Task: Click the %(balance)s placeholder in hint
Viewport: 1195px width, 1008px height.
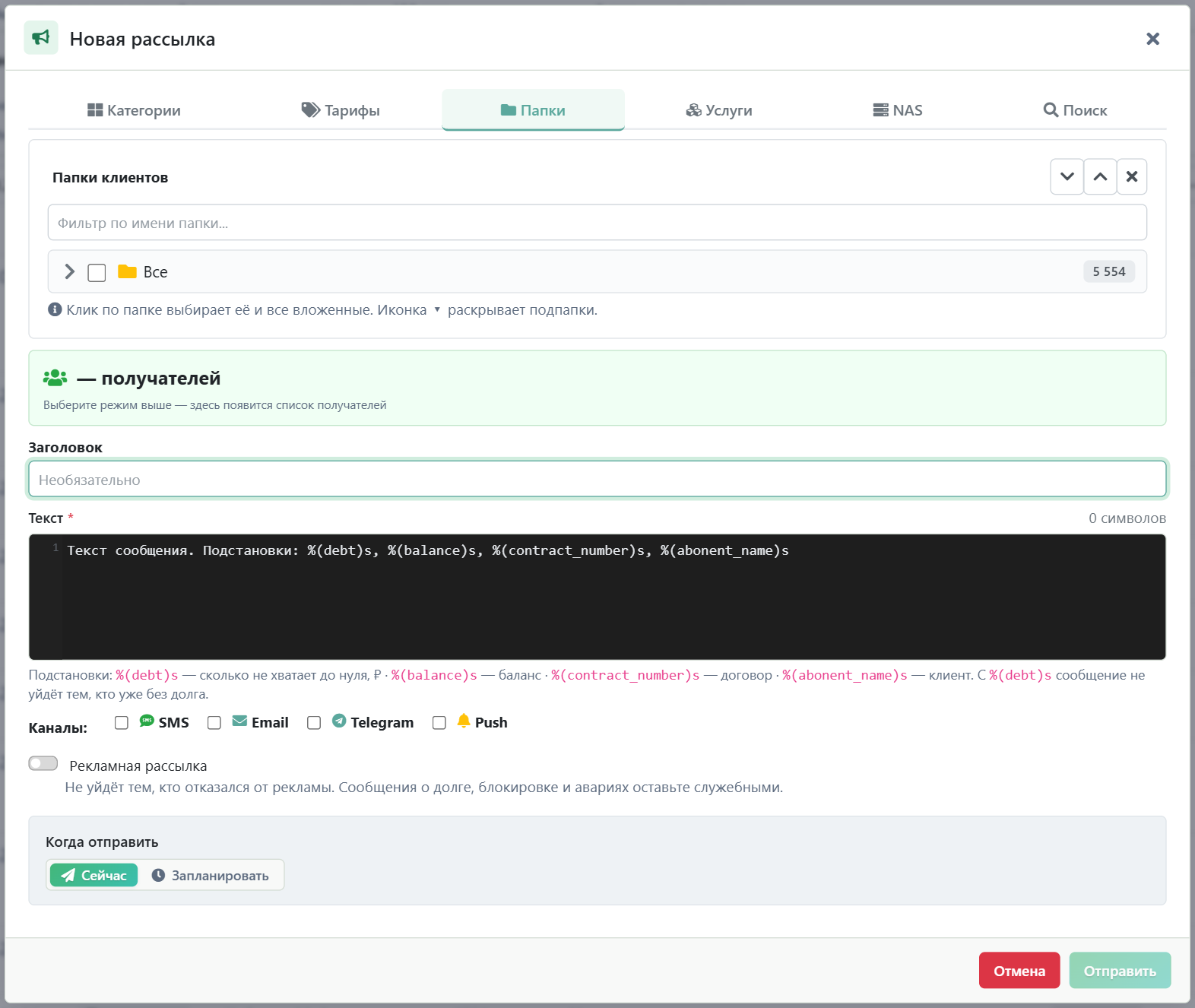Action: pos(434,675)
